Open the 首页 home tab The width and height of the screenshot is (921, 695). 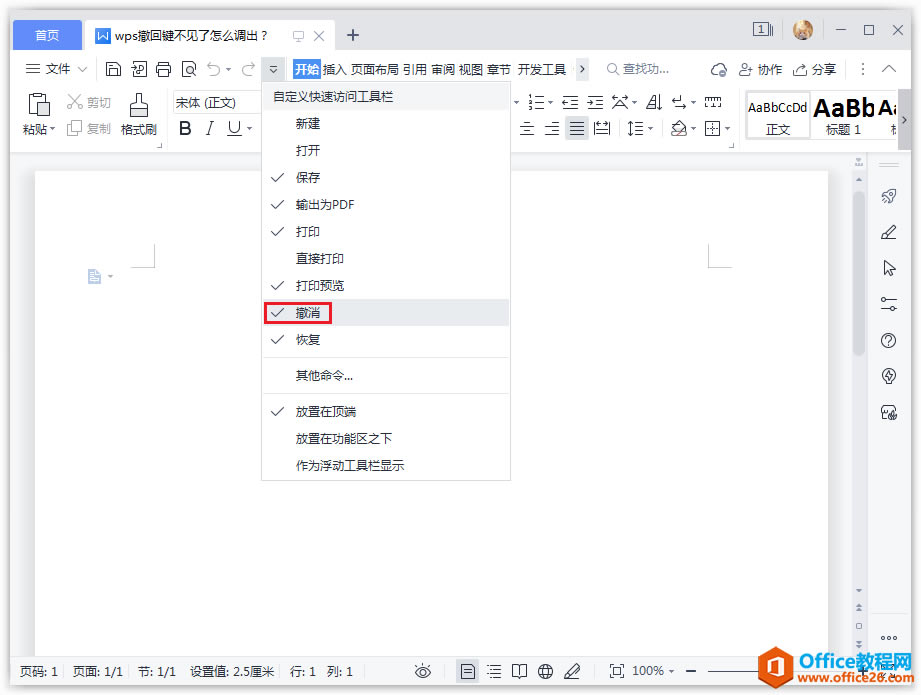tap(47, 35)
